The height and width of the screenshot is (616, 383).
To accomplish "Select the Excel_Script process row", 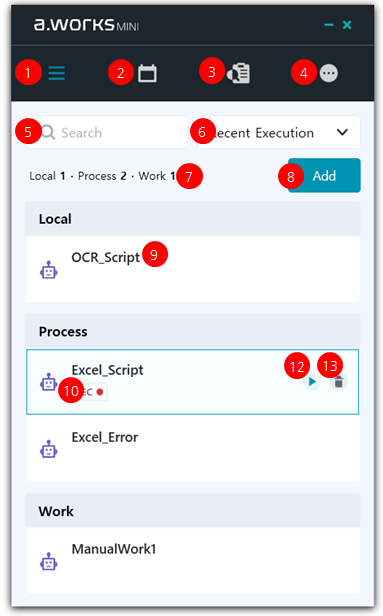I will [192, 381].
